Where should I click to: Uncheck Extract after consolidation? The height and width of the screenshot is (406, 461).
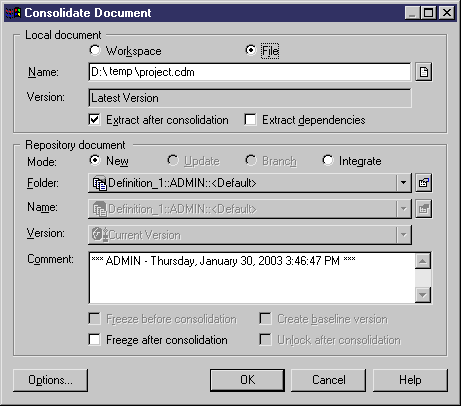pyautogui.click(x=95, y=119)
